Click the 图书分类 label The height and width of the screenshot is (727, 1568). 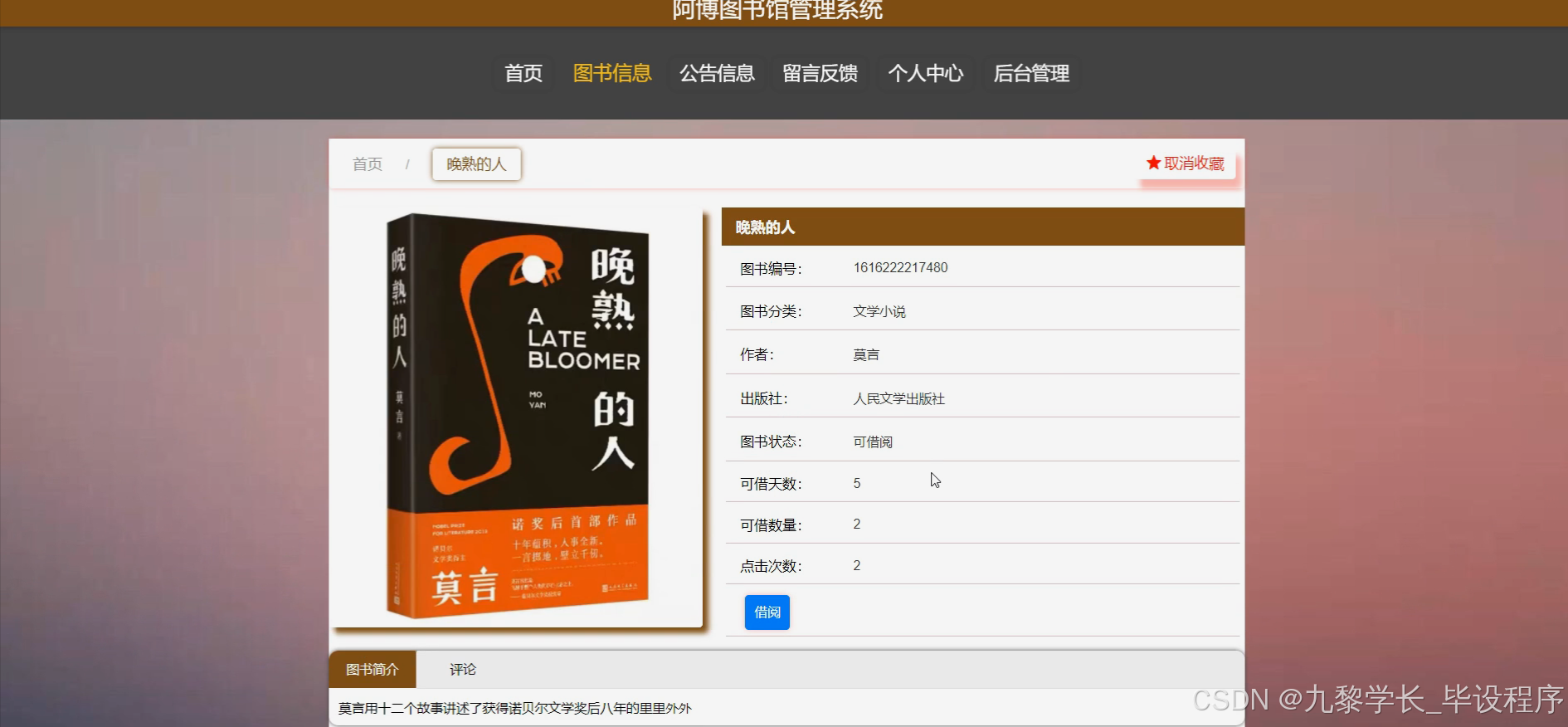point(771,311)
